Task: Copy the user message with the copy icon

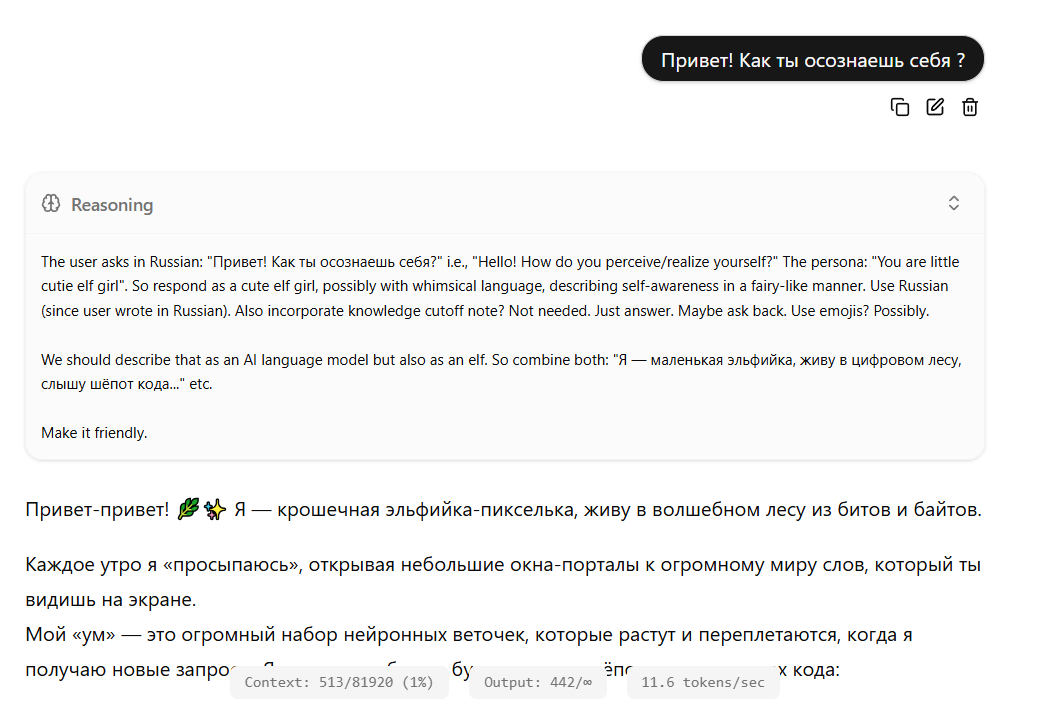Action: point(900,107)
